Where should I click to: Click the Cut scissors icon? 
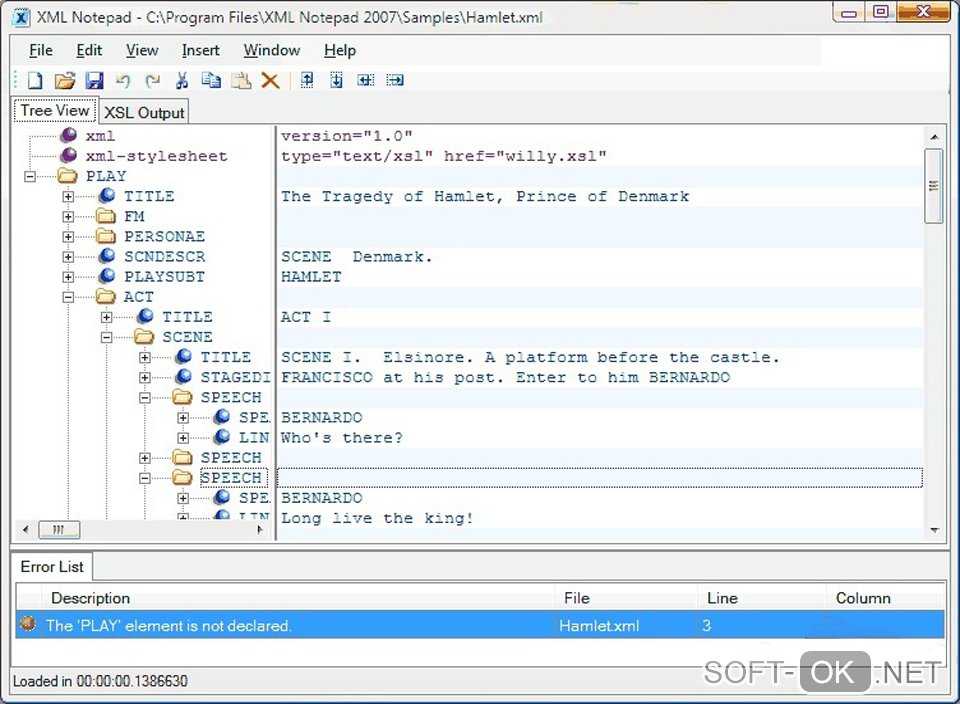point(182,81)
